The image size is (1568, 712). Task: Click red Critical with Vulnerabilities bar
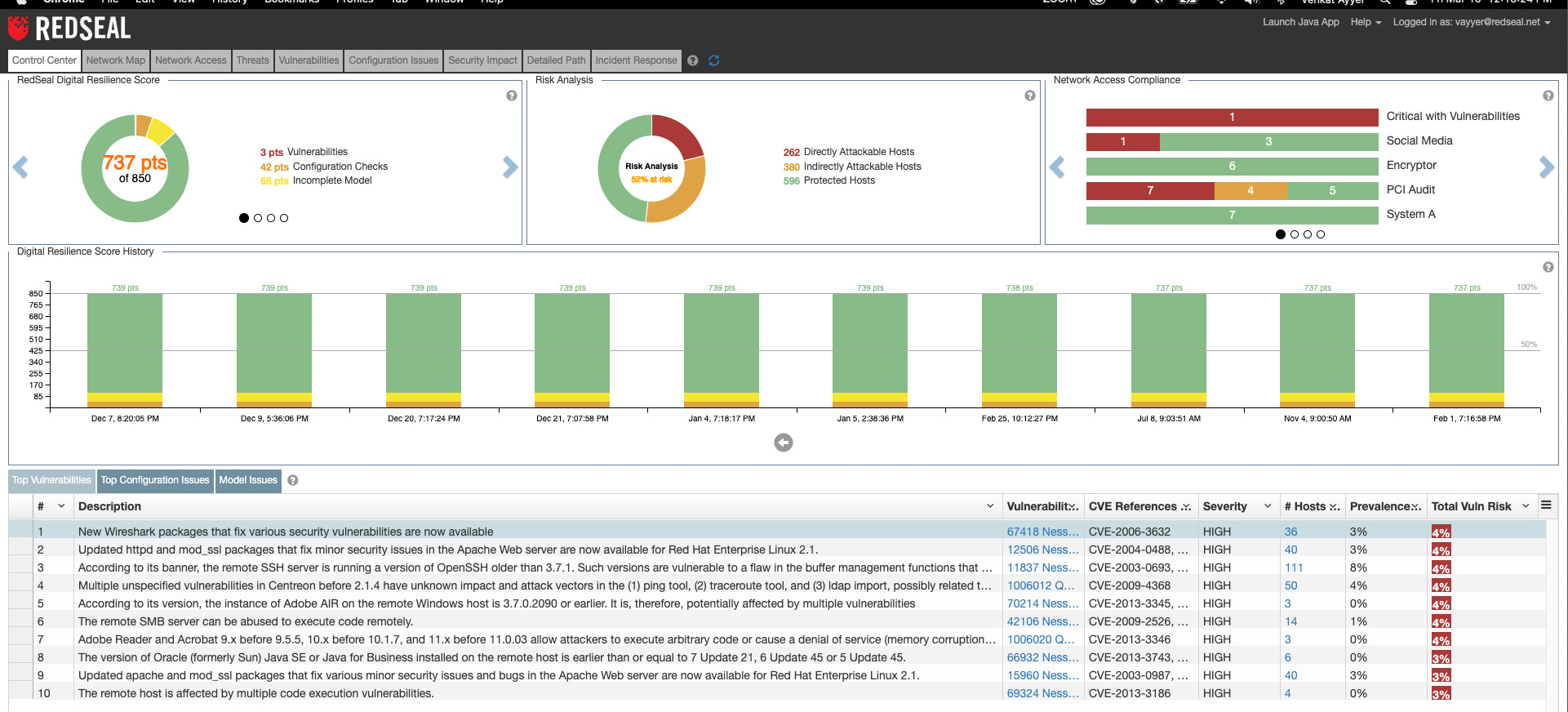(1232, 117)
